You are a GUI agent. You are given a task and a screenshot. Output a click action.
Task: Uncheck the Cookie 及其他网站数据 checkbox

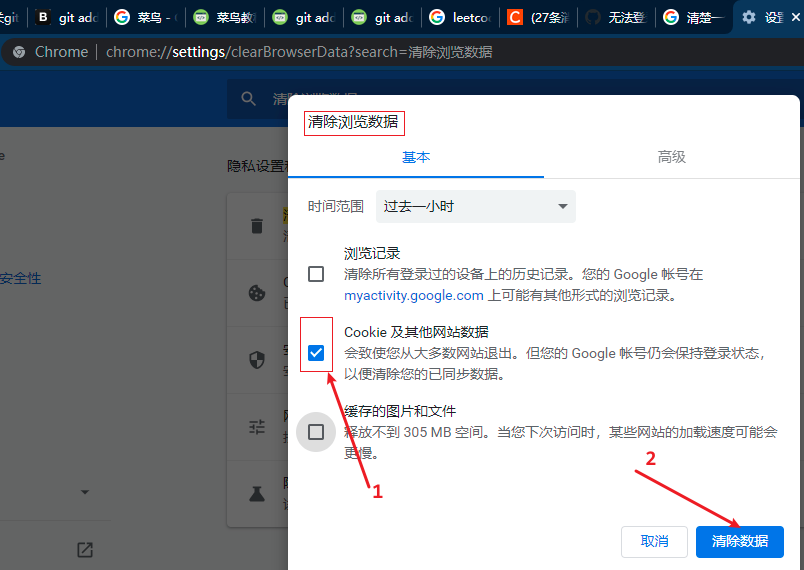316,353
